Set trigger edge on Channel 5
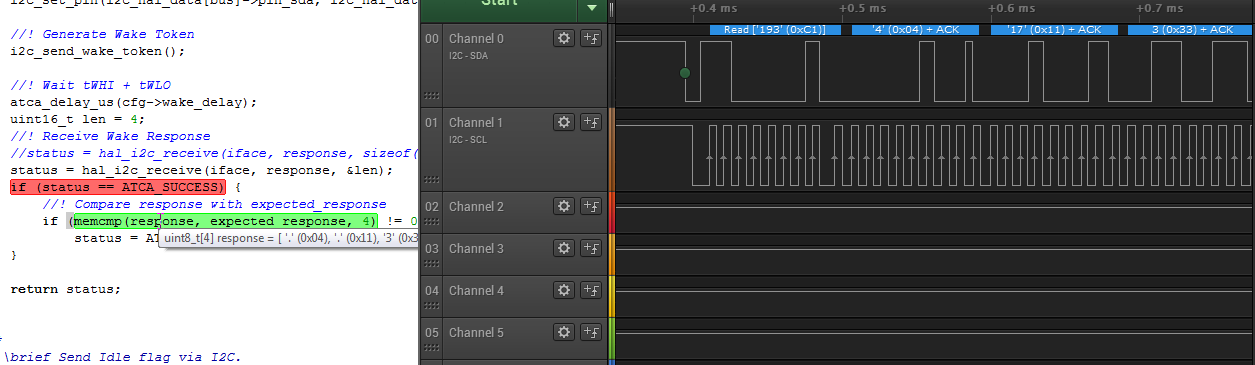 tap(590, 332)
